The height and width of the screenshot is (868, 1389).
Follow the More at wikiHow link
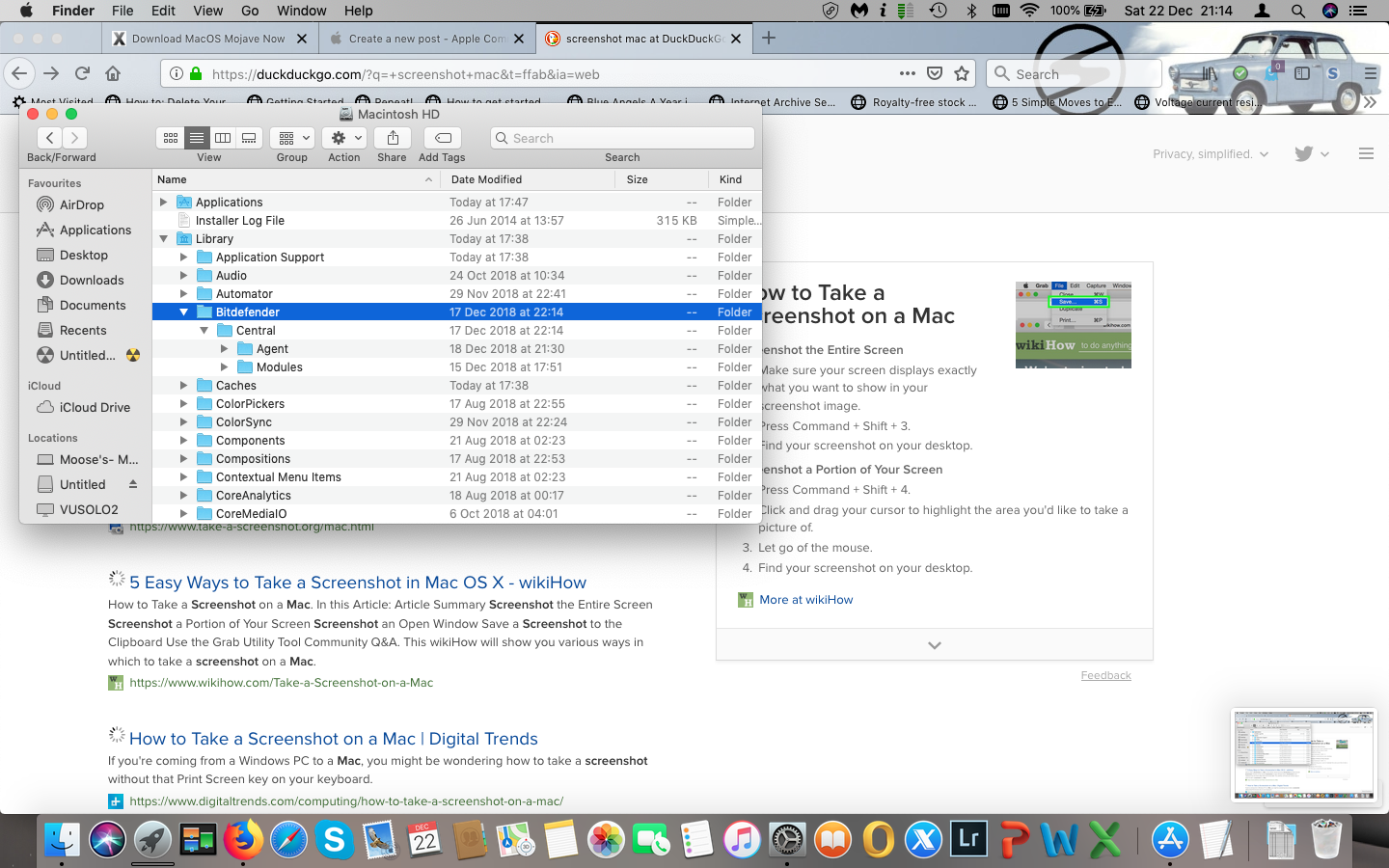tap(806, 600)
